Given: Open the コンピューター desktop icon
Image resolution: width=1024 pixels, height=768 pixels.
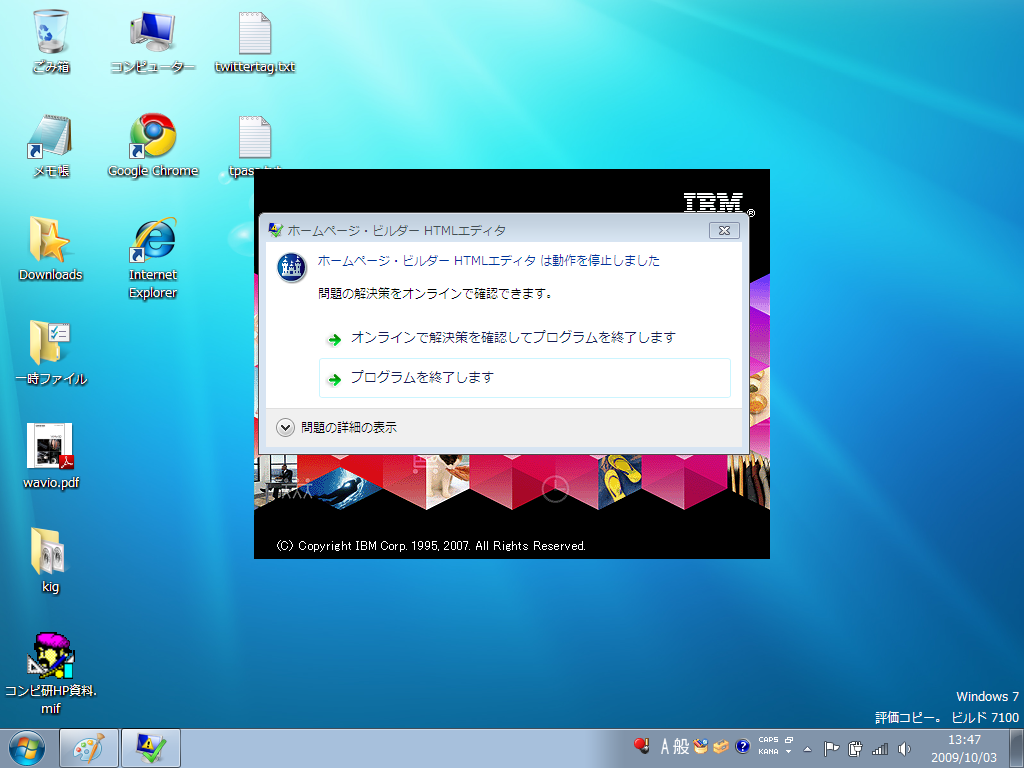Looking at the screenshot, I should pos(152,40).
